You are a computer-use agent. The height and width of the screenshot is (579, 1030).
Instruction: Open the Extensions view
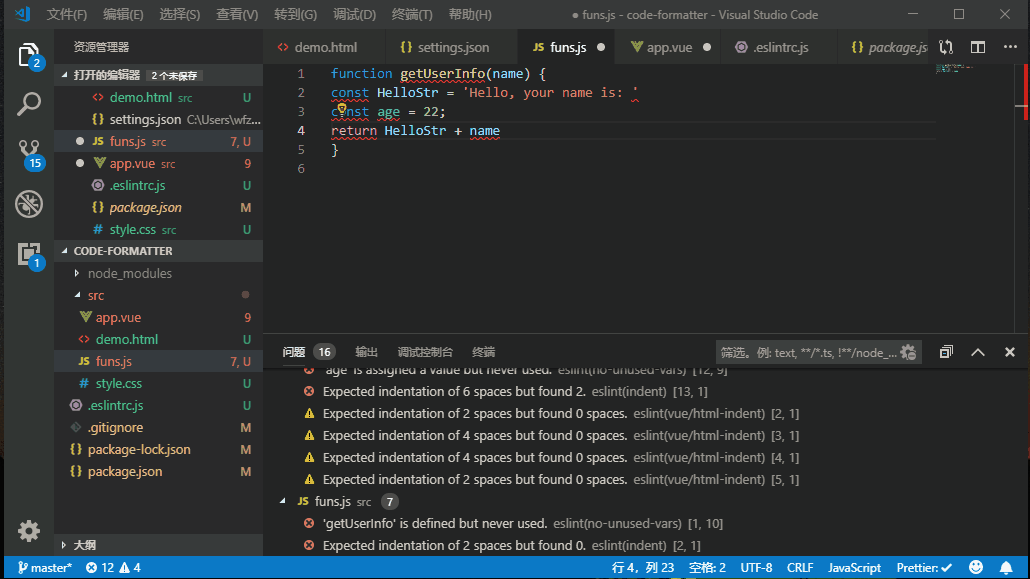point(29,255)
